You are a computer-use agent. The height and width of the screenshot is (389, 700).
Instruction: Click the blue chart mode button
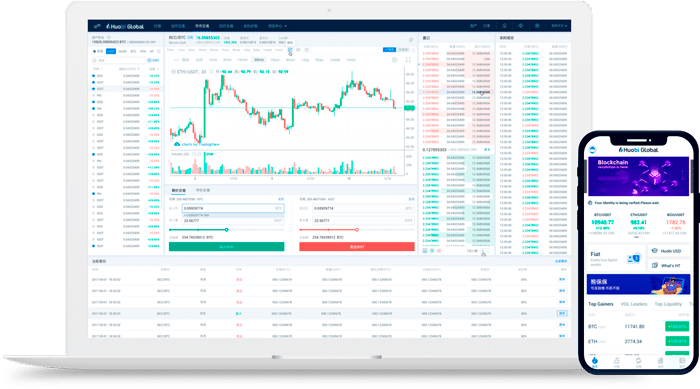tap(389, 50)
